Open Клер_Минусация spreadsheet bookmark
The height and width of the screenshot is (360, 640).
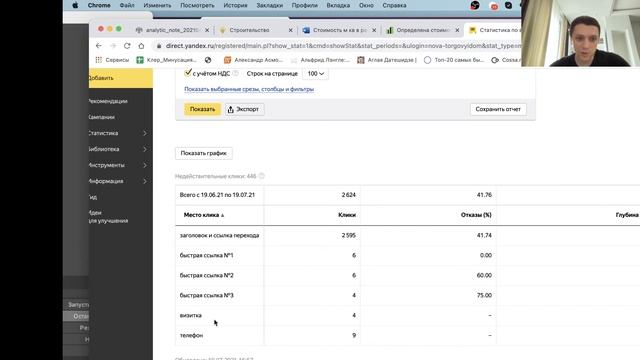(167, 60)
